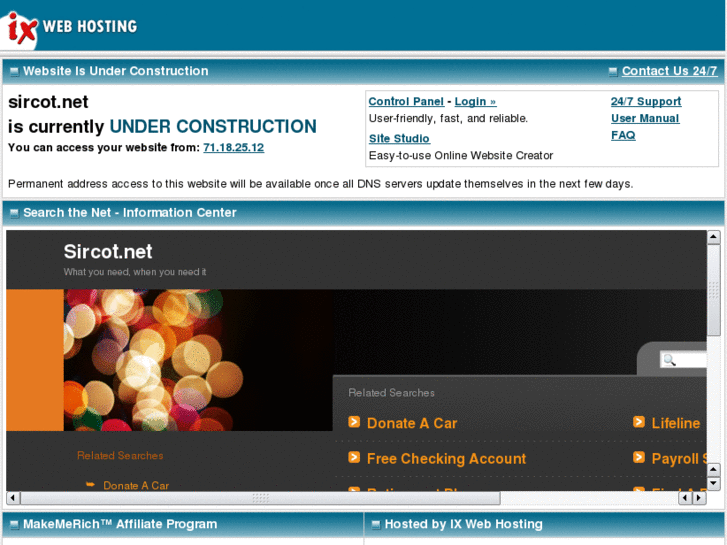Screen dimensions: 727x545
Task: Open the Contact Us 24/7 link
Action: (669, 71)
